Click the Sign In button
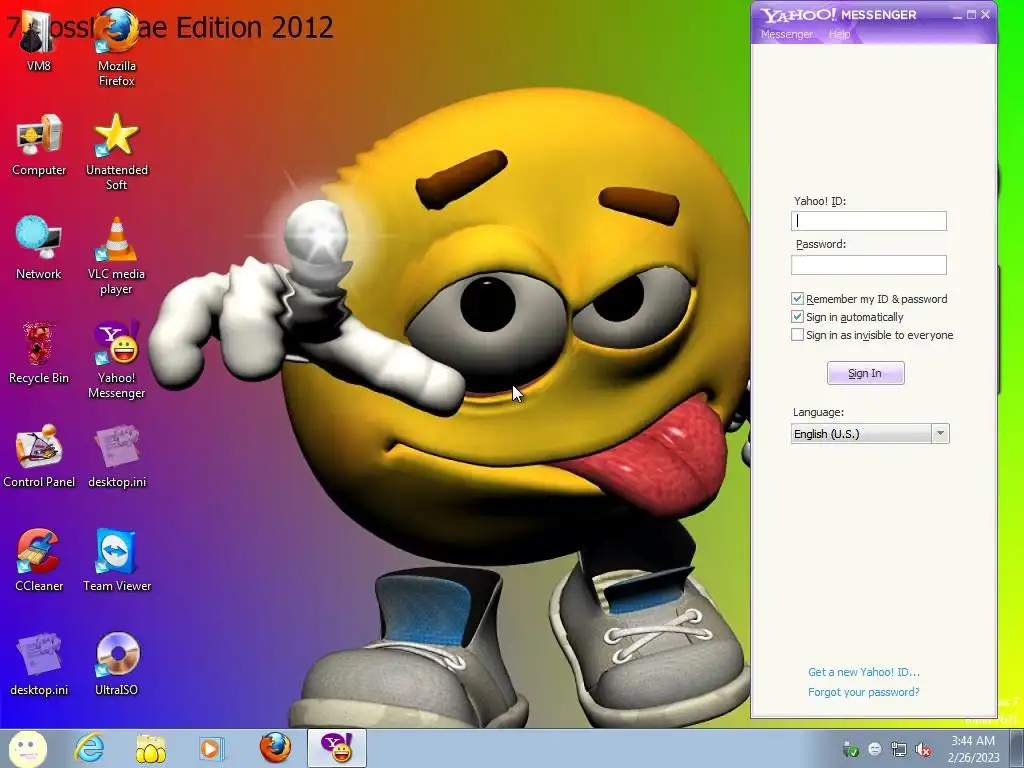 point(865,373)
